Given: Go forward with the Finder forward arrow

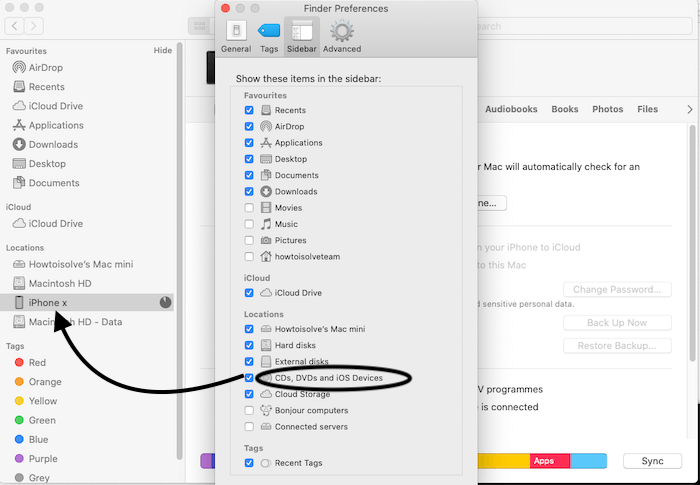Looking at the screenshot, I should [33, 26].
